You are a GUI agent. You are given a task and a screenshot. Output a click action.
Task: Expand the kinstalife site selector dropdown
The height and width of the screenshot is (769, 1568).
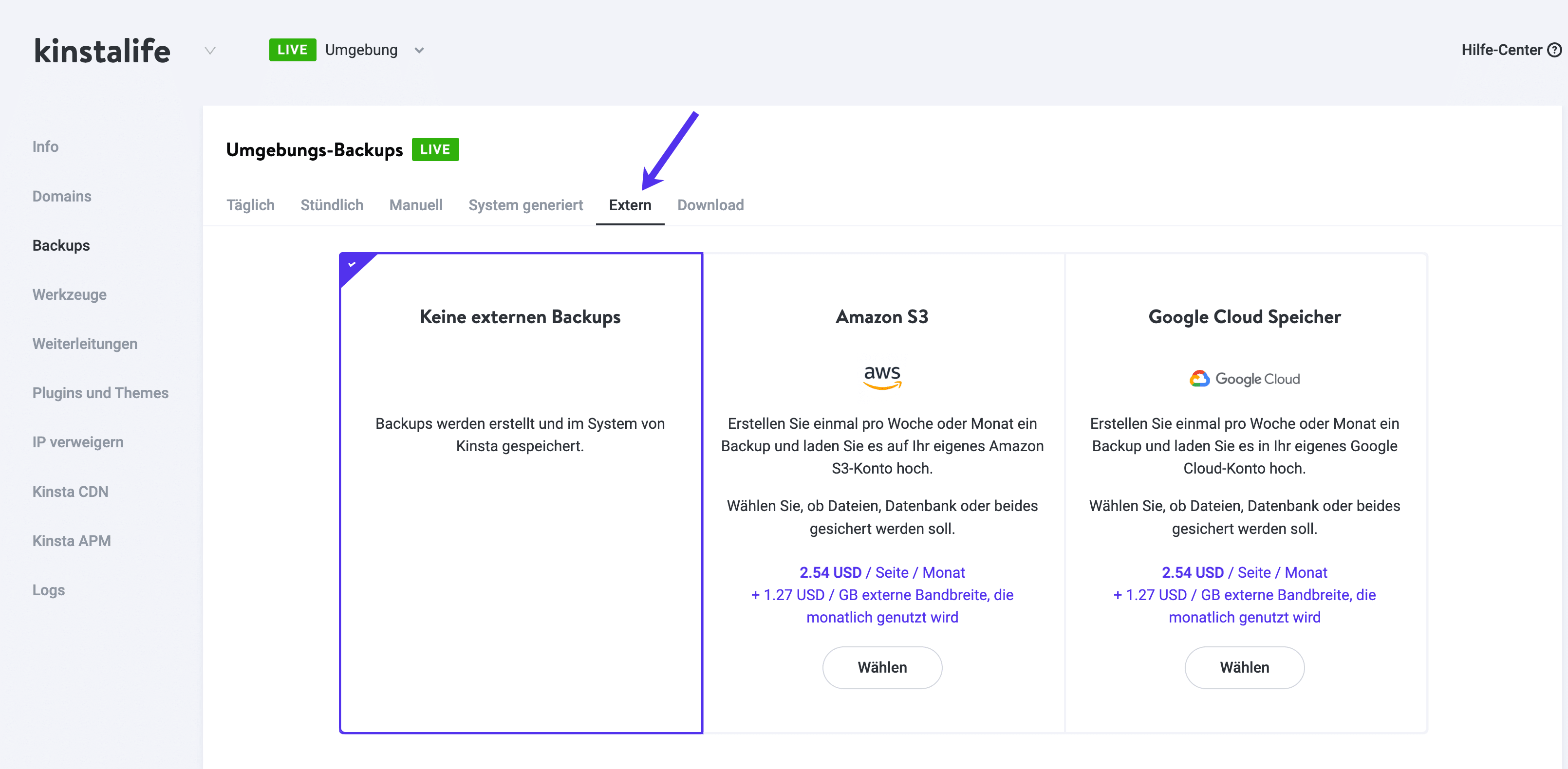click(209, 51)
